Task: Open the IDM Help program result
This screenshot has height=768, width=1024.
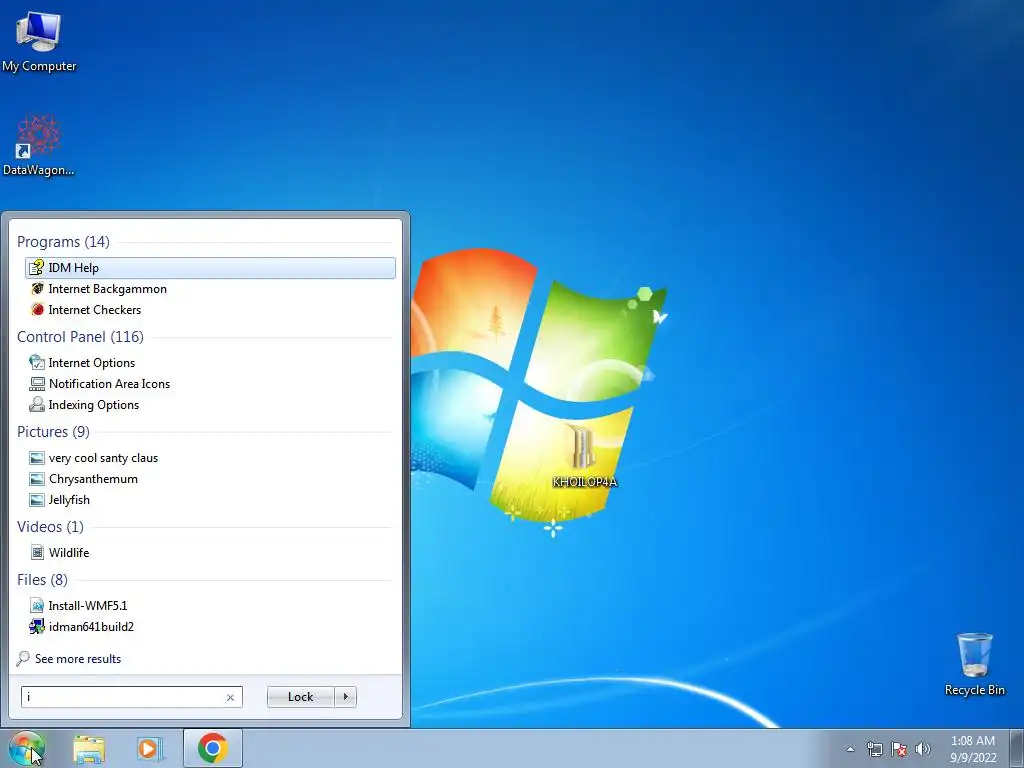Action: pos(210,268)
